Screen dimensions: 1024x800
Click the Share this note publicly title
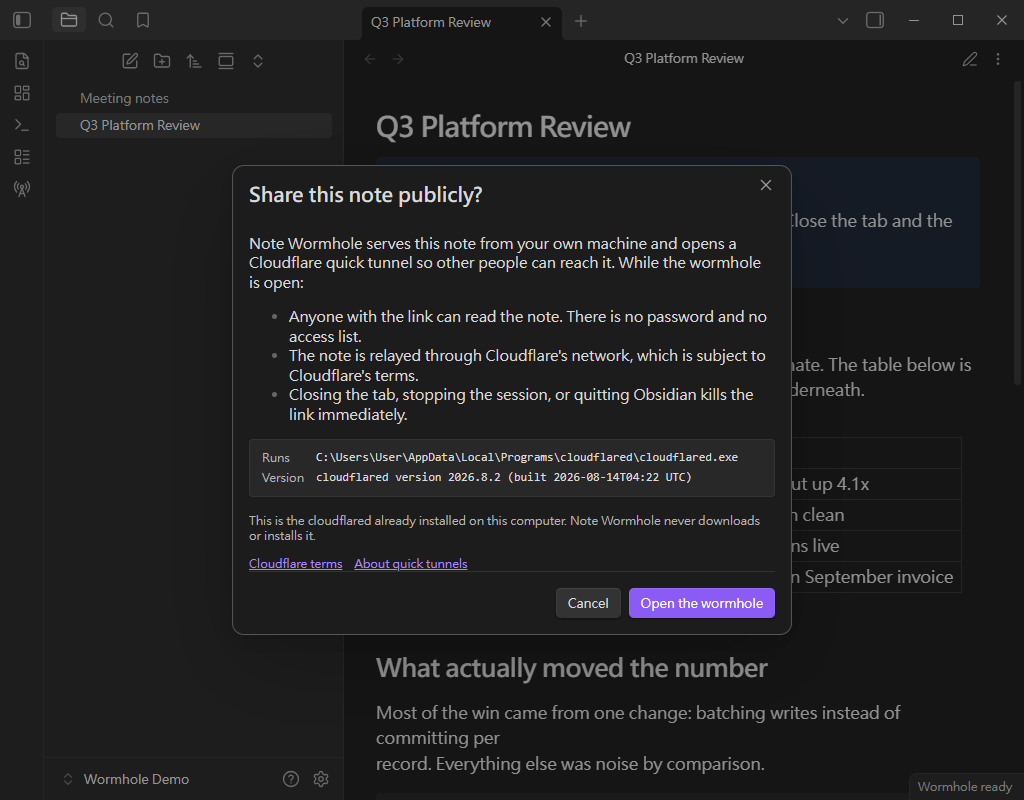(x=365, y=195)
